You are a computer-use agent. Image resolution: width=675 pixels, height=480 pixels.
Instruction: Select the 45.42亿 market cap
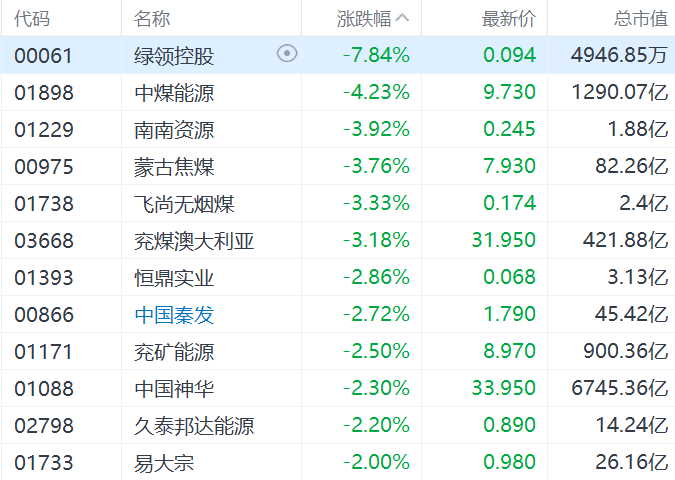coord(632,314)
